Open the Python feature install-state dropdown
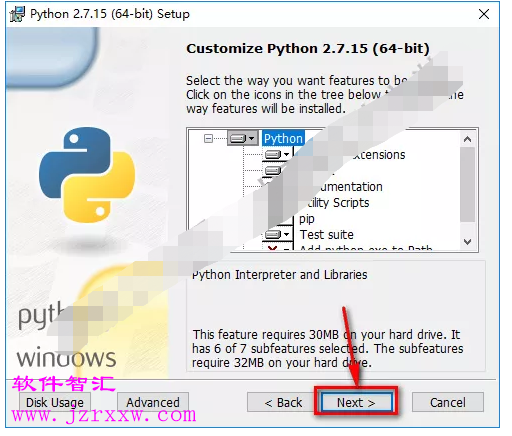The width and height of the screenshot is (512, 436). (243, 138)
